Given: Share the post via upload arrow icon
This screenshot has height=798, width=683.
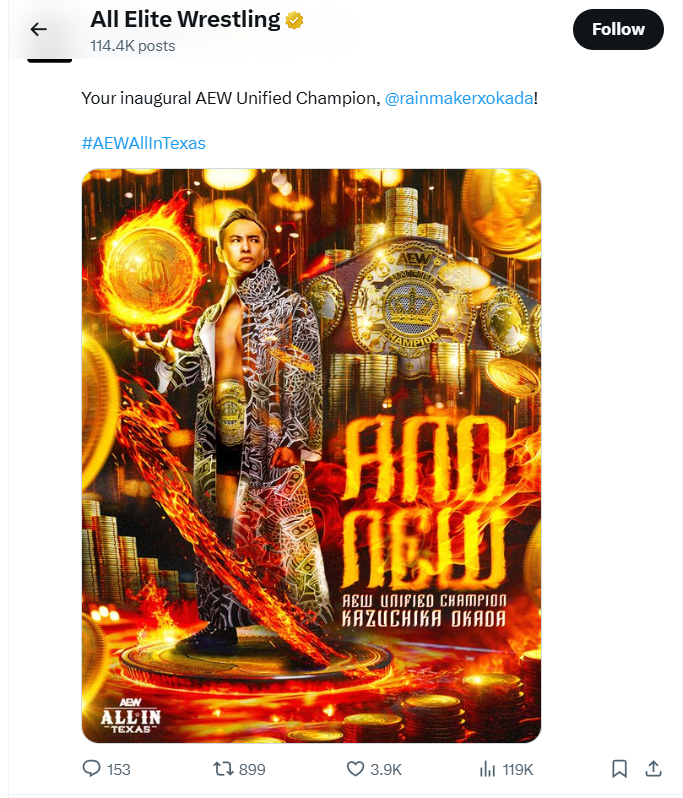Looking at the screenshot, I should pyautogui.click(x=653, y=768).
